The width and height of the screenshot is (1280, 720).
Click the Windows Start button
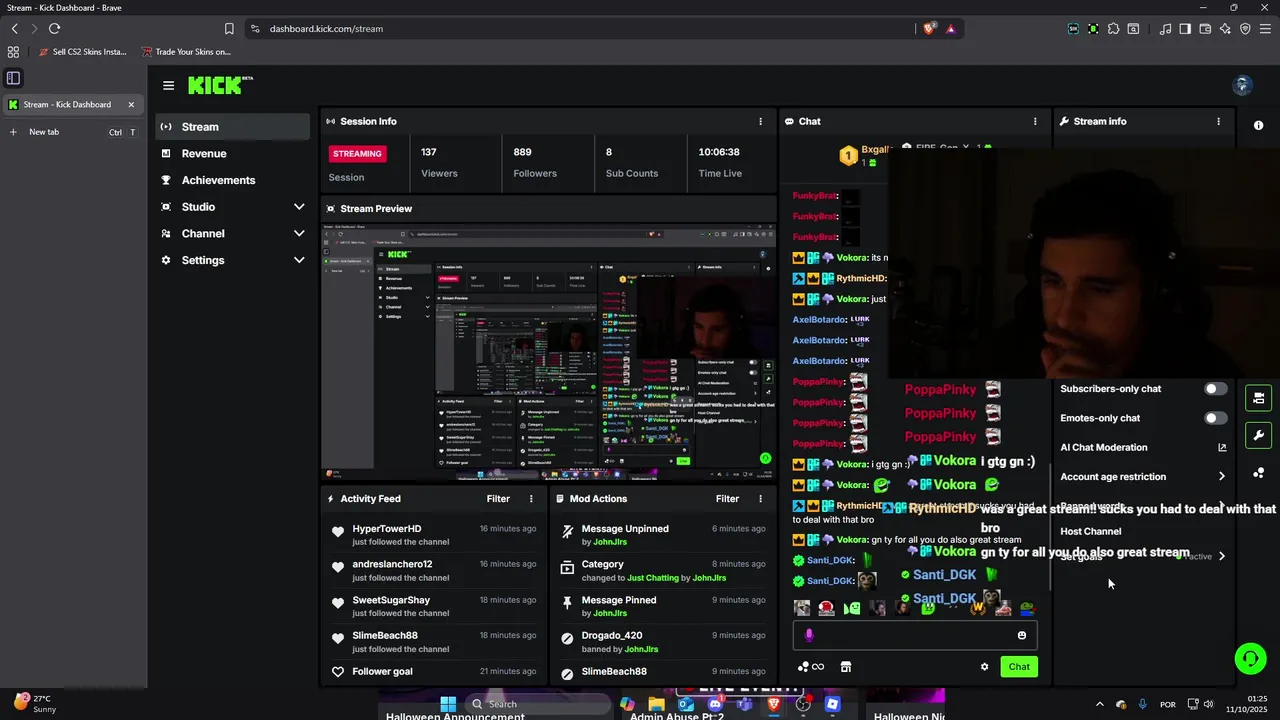point(448,704)
